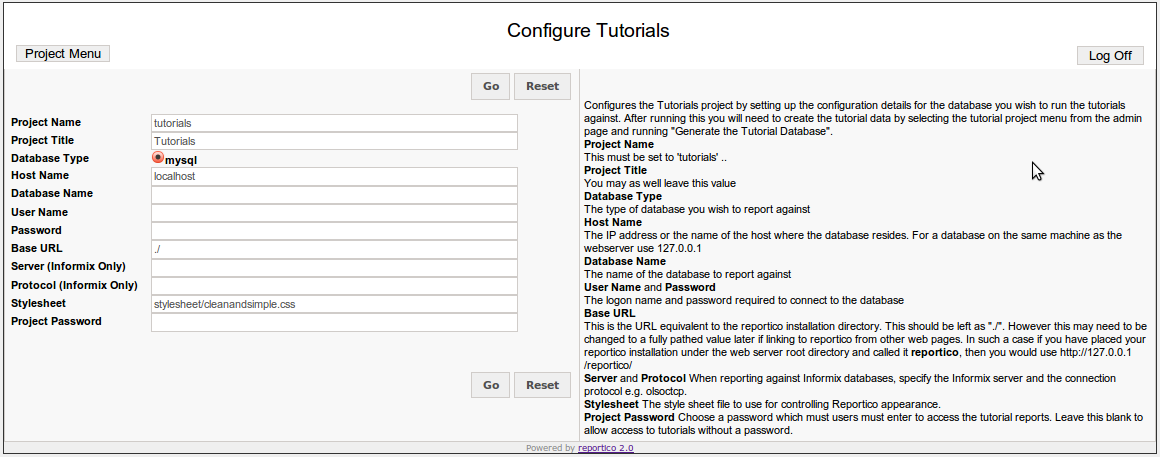Click the Log Off button
The width and height of the screenshot is (1160, 457).
1110,55
